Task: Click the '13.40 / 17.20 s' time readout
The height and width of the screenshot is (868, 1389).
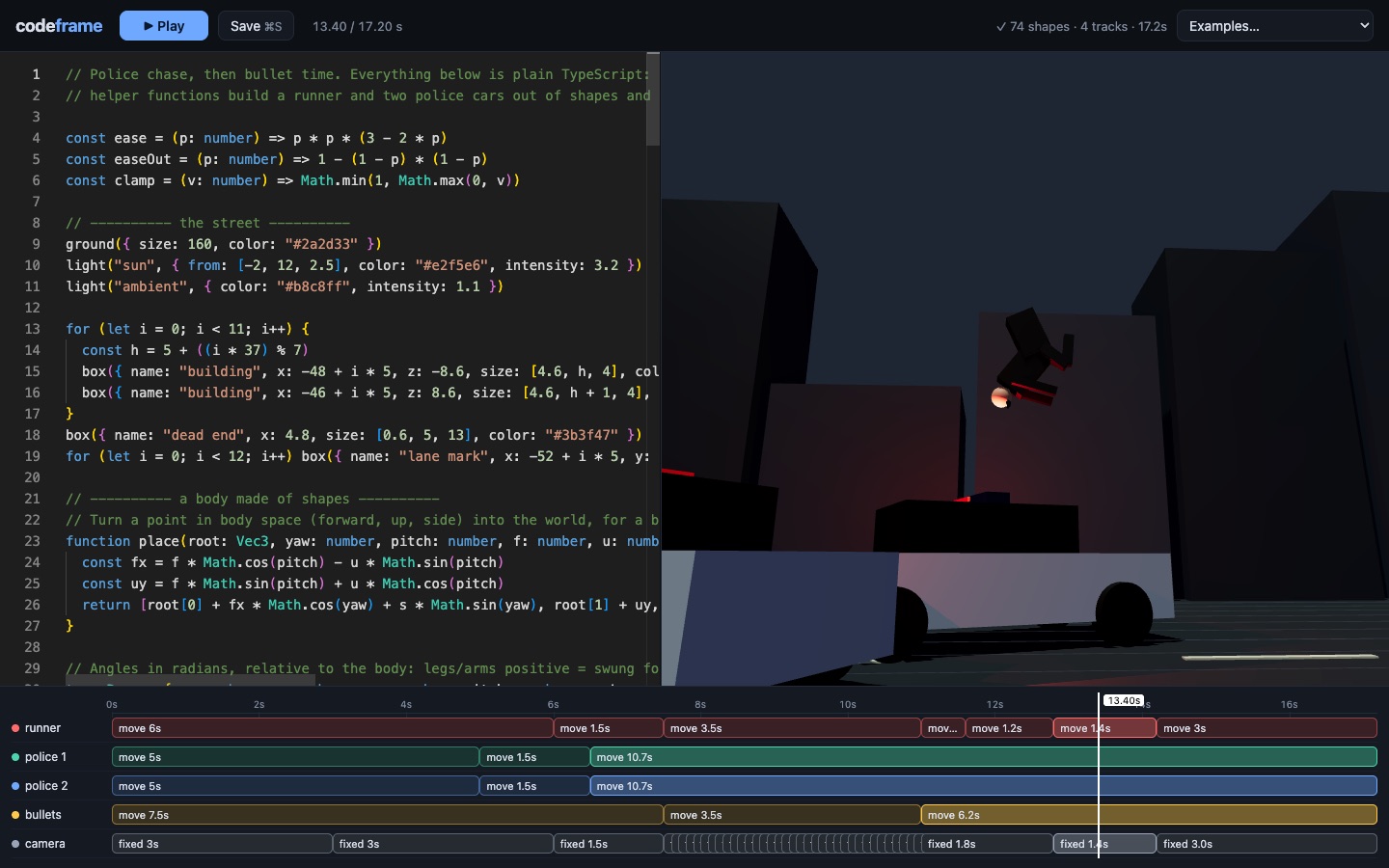Action: point(358,26)
